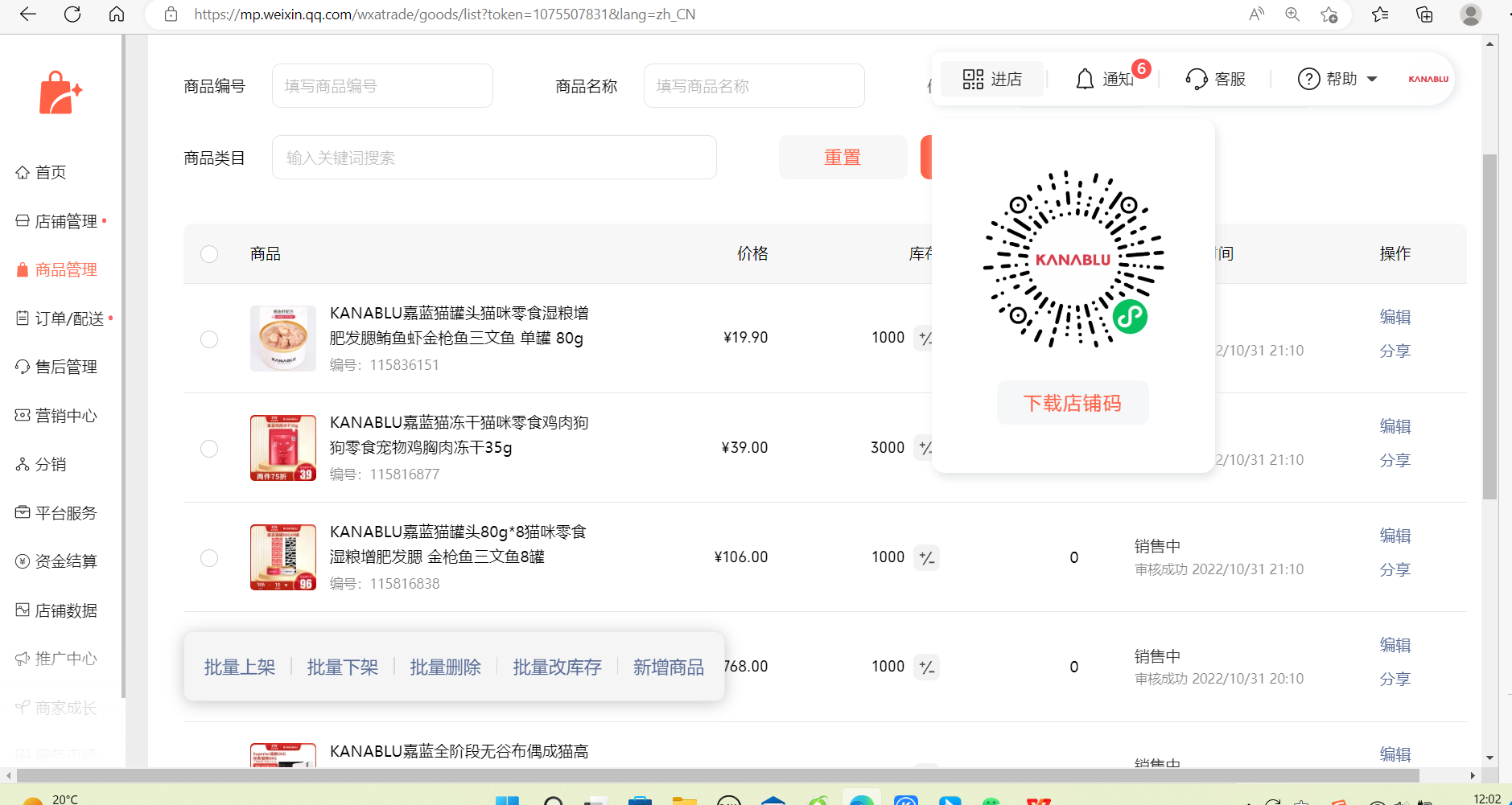Click the page horizontal scrollbar
Screen dimensions: 1512x805
coord(718,775)
